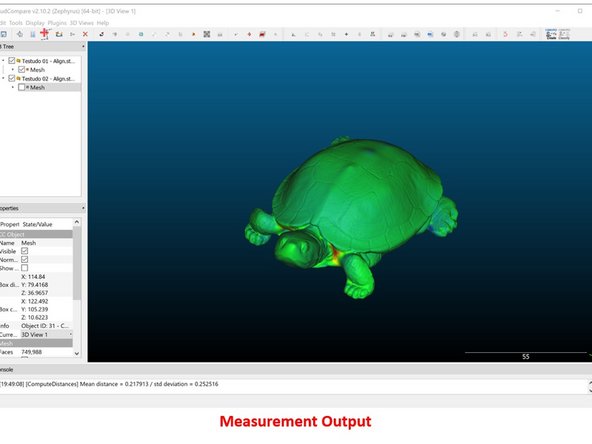Viewport: 592px width, 444px height.
Task: Click the Properties scrollbar up arrow
Action: click(x=77, y=222)
